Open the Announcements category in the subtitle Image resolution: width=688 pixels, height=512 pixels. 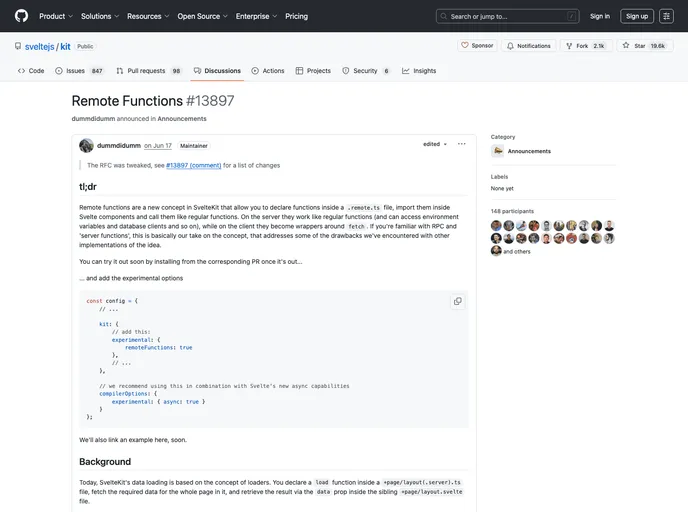click(182, 118)
